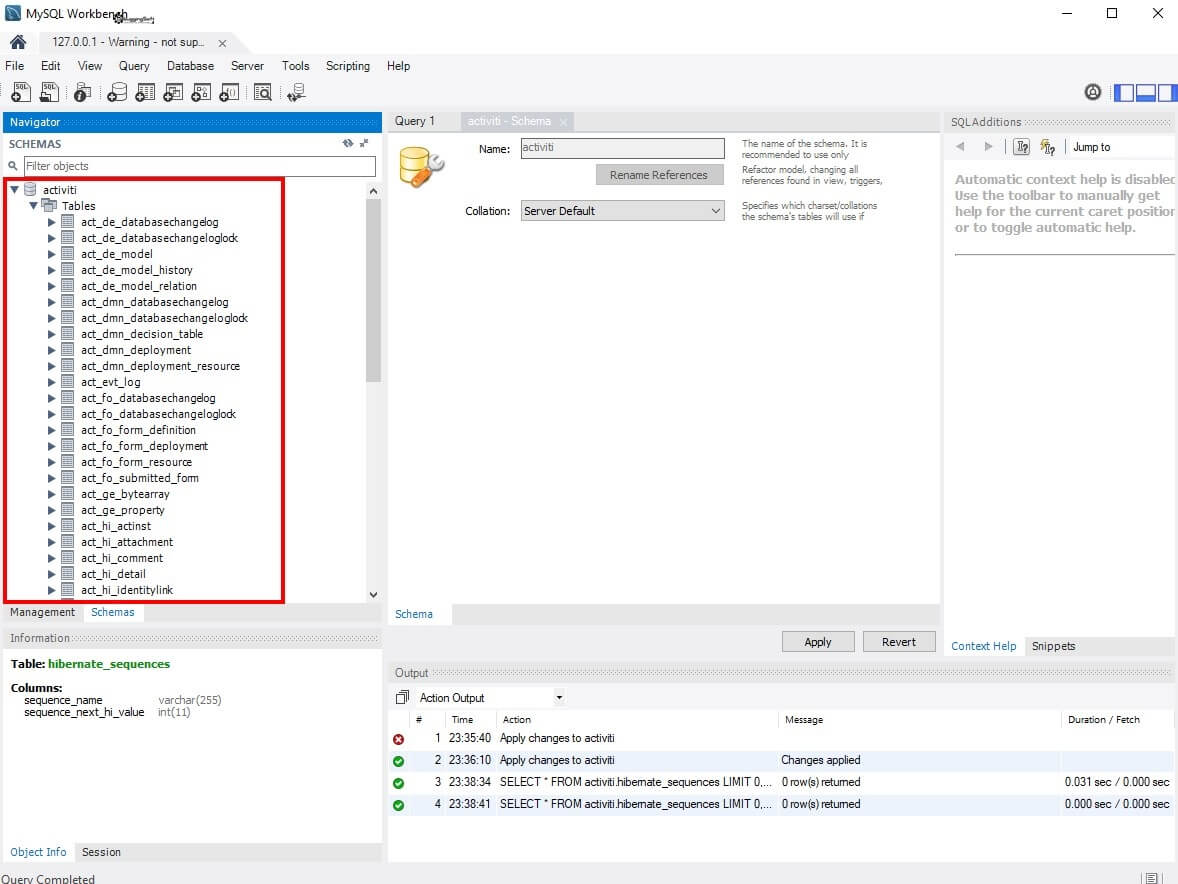Viewport: 1178px width, 884px height.
Task: Open the Jump to dropdown
Action: coord(1091,147)
